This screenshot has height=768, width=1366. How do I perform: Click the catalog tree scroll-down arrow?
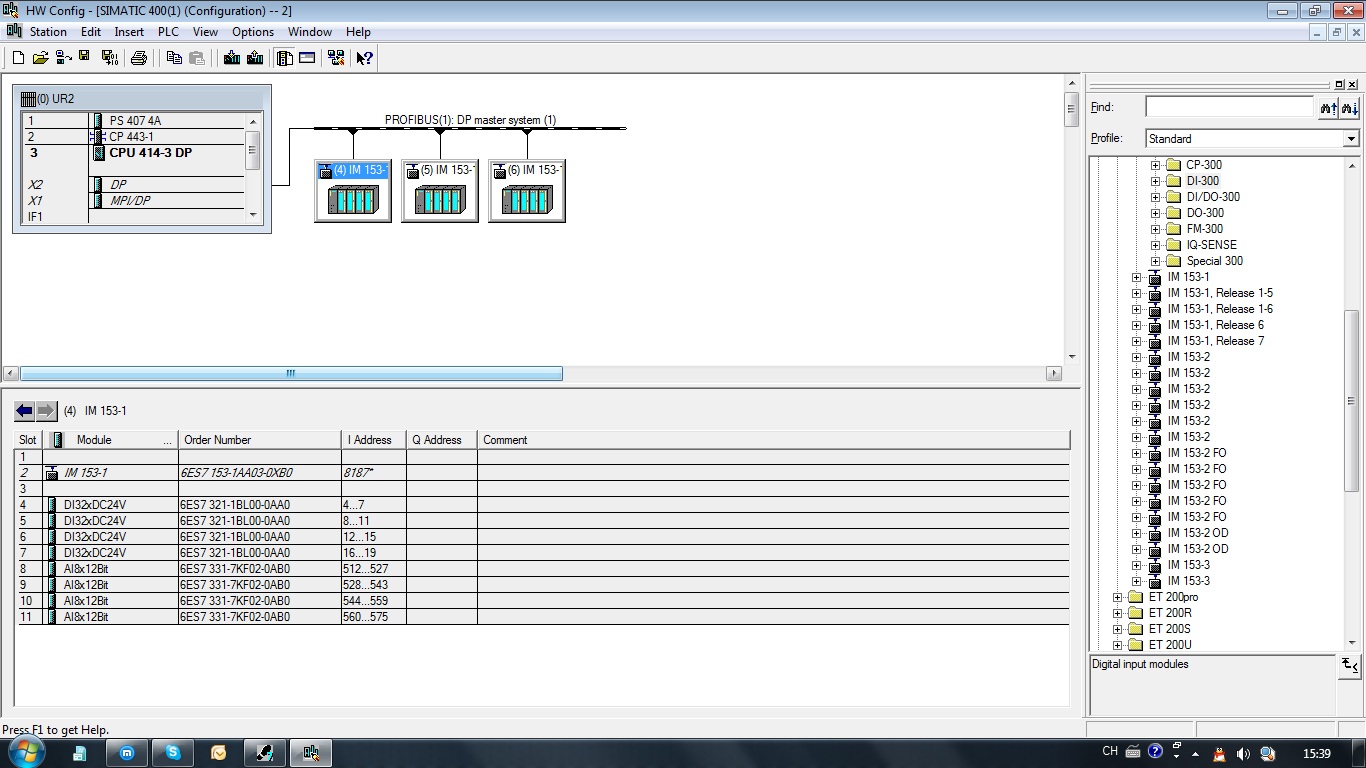point(1352,643)
